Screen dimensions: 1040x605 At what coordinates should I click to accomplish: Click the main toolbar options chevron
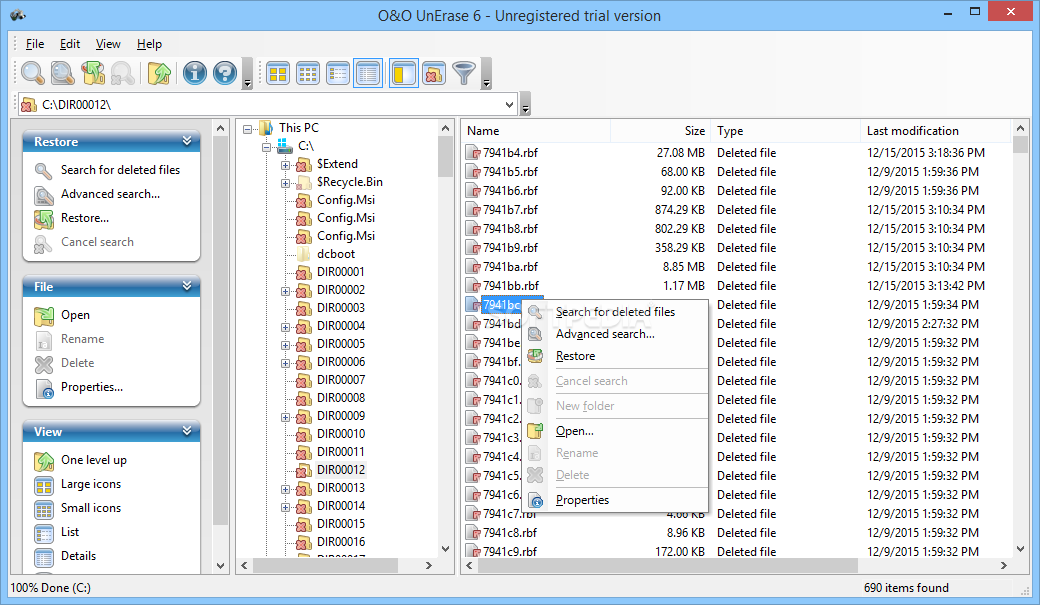pyautogui.click(x=247, y=73)
